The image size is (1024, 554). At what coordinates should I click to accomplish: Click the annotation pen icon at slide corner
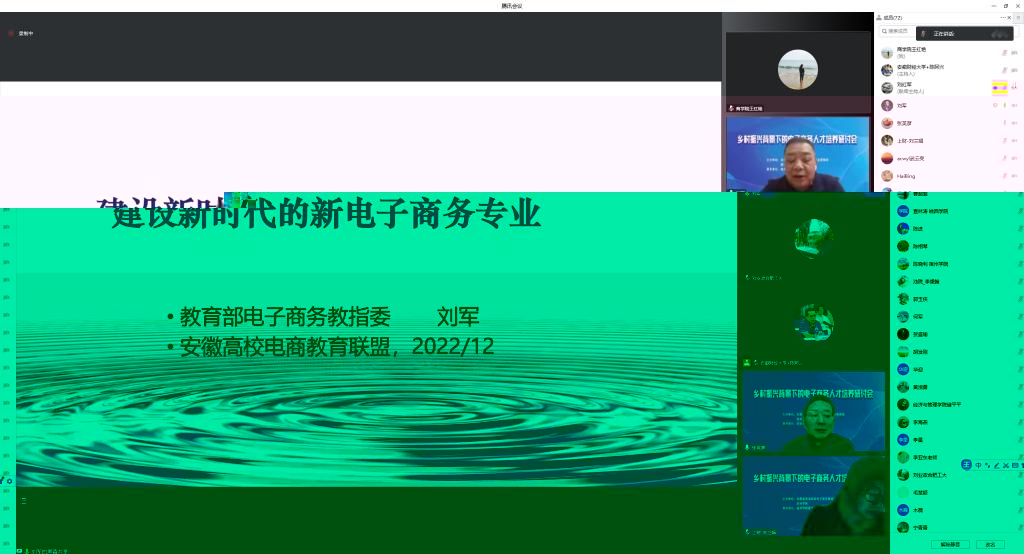(2, 481)
